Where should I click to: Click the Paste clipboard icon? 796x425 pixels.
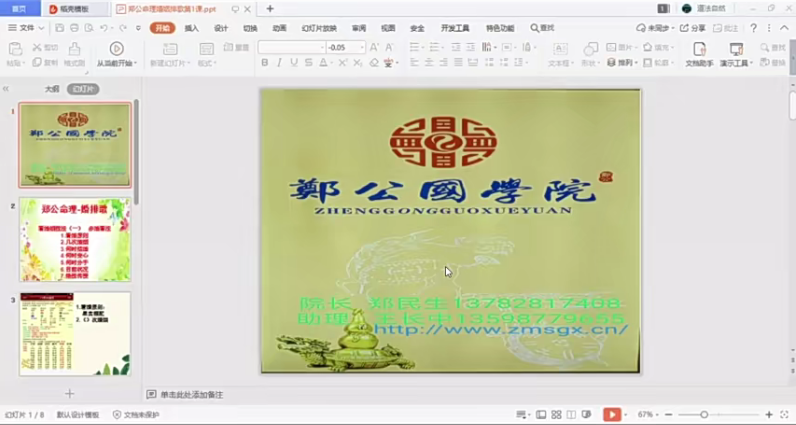(15, 49)
